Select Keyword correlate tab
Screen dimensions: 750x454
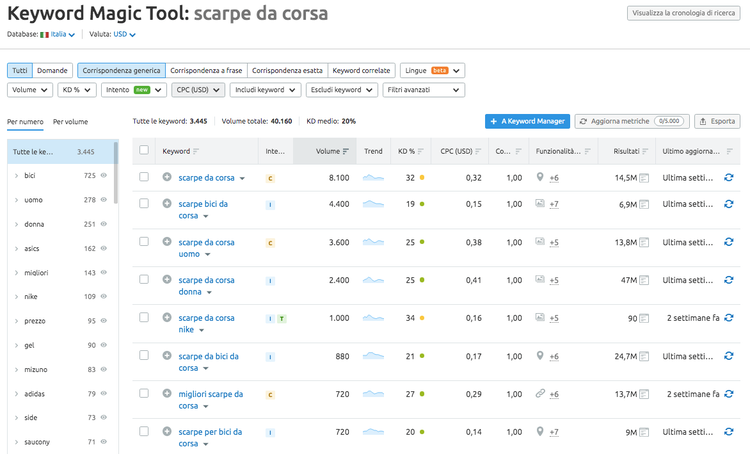click(361, 70)
